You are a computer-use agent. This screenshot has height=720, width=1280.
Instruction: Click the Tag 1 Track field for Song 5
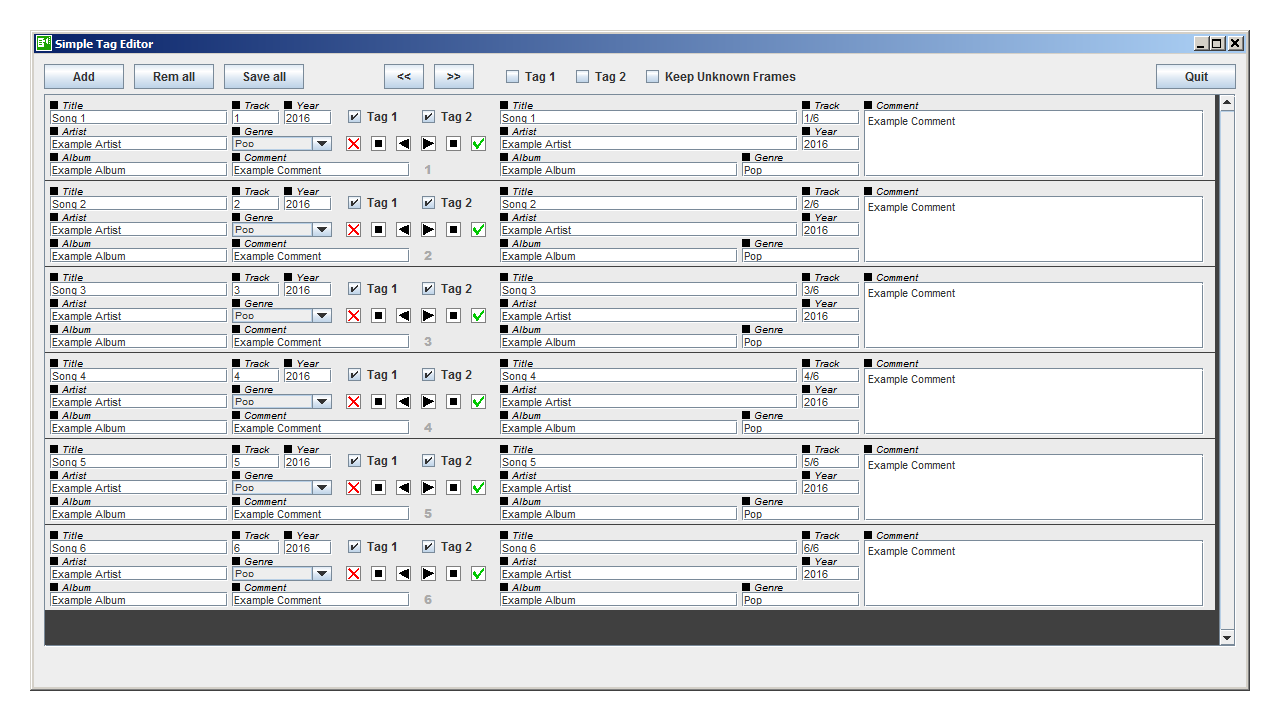pos(255,462)
